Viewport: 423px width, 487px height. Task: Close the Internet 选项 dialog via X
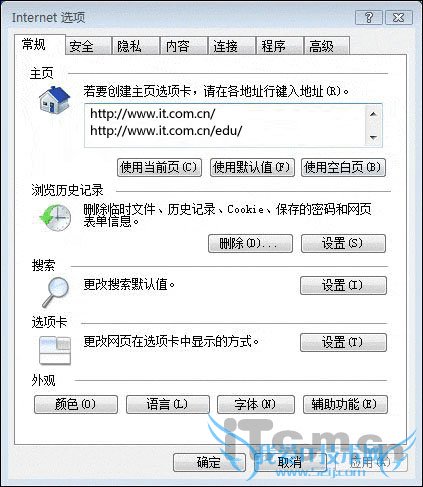399,17
